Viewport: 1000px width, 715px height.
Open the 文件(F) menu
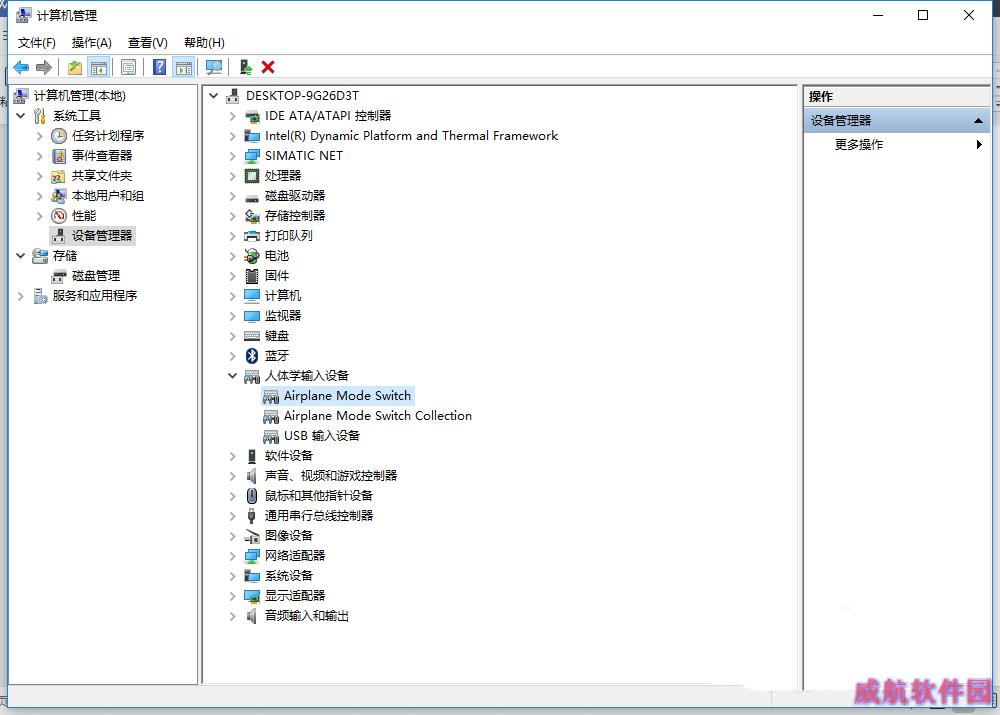tap(36, 42)
